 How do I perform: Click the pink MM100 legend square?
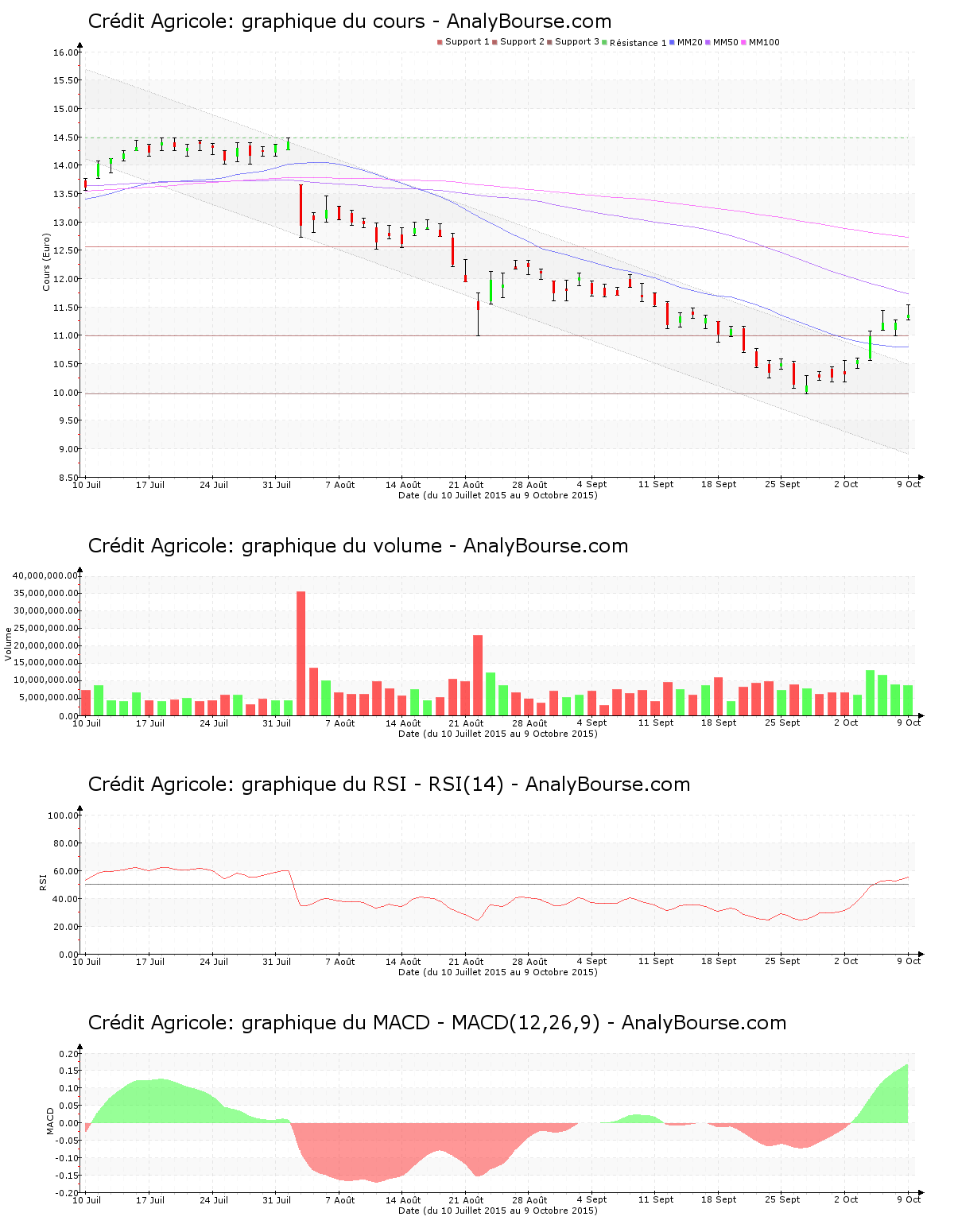point(744,42)
